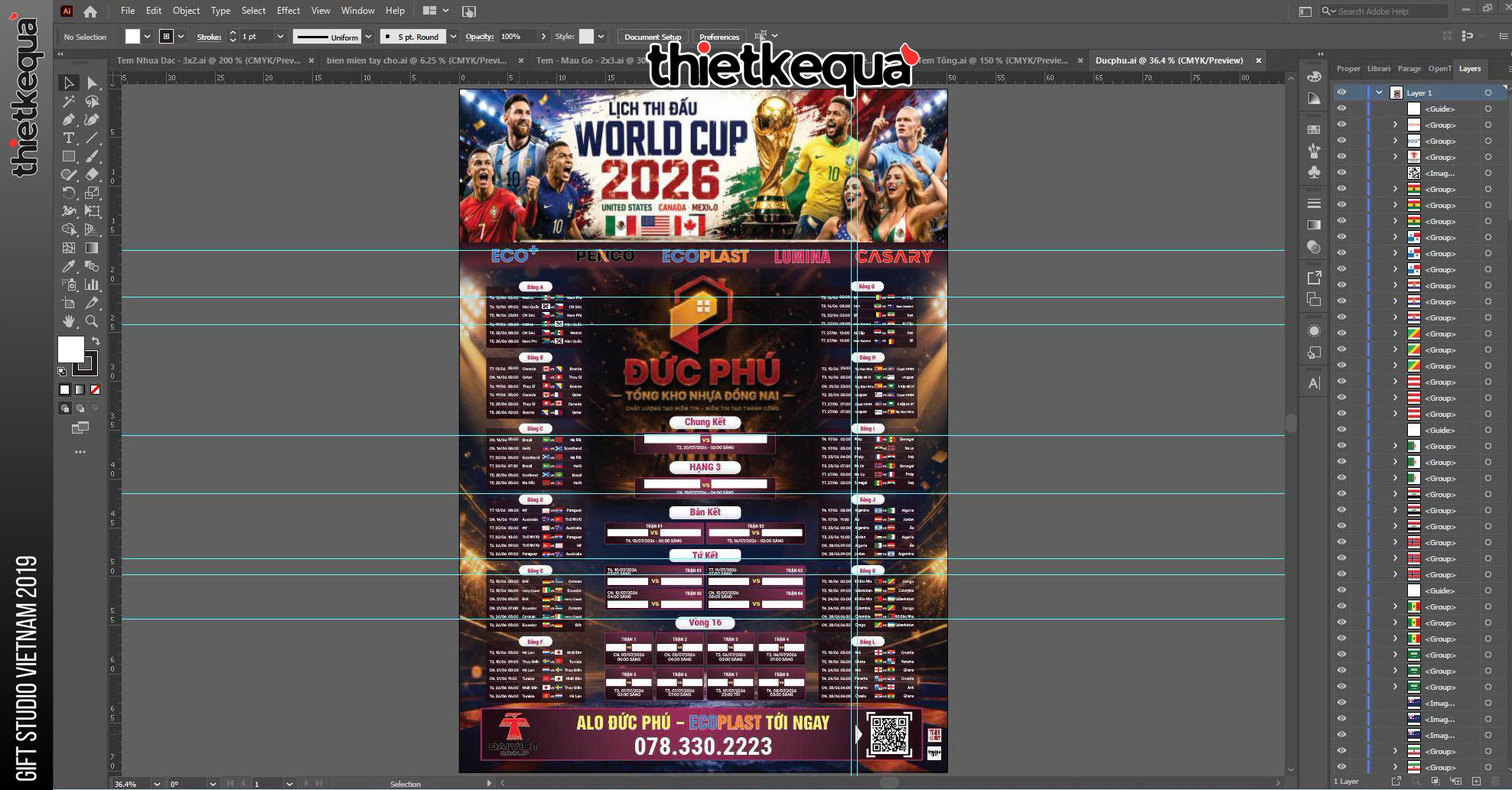Select the Perspective Grid tool

coord(92,229)
